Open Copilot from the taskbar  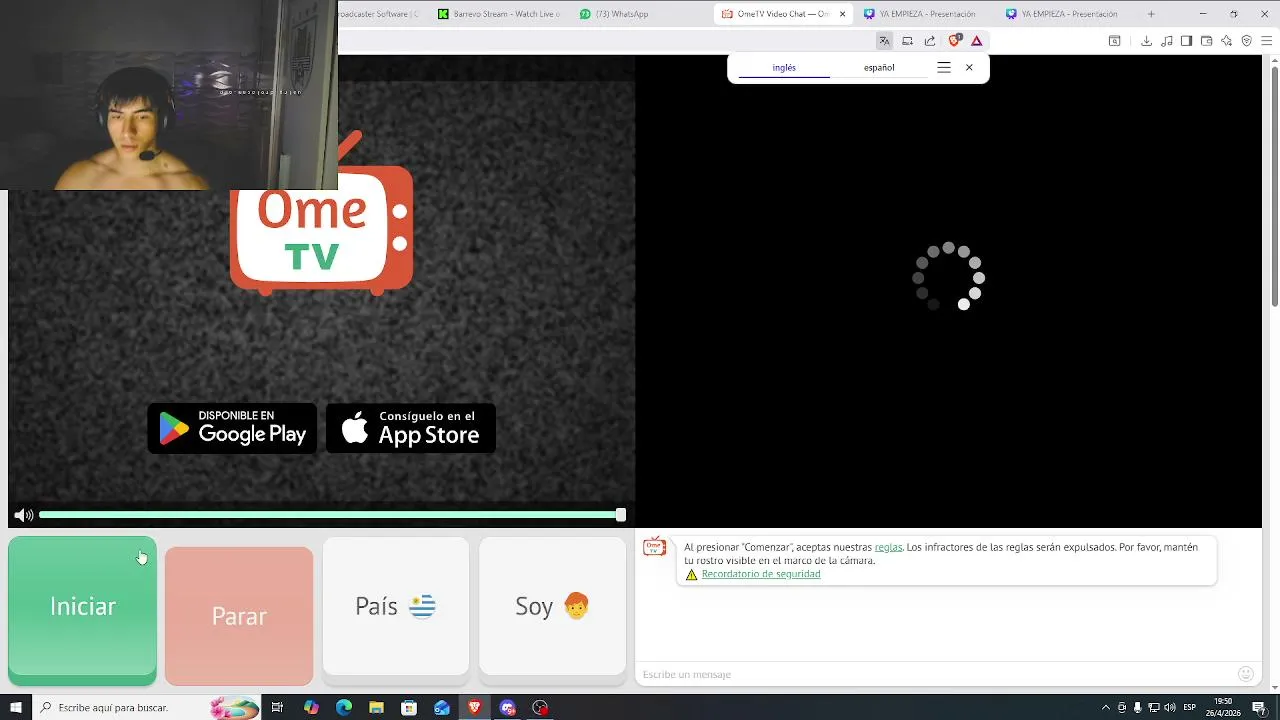point(311,707)
